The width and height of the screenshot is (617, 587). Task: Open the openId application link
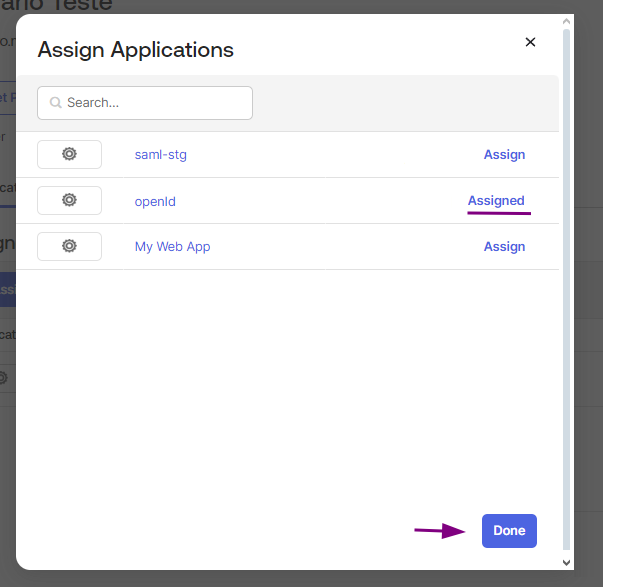[155, 201]
